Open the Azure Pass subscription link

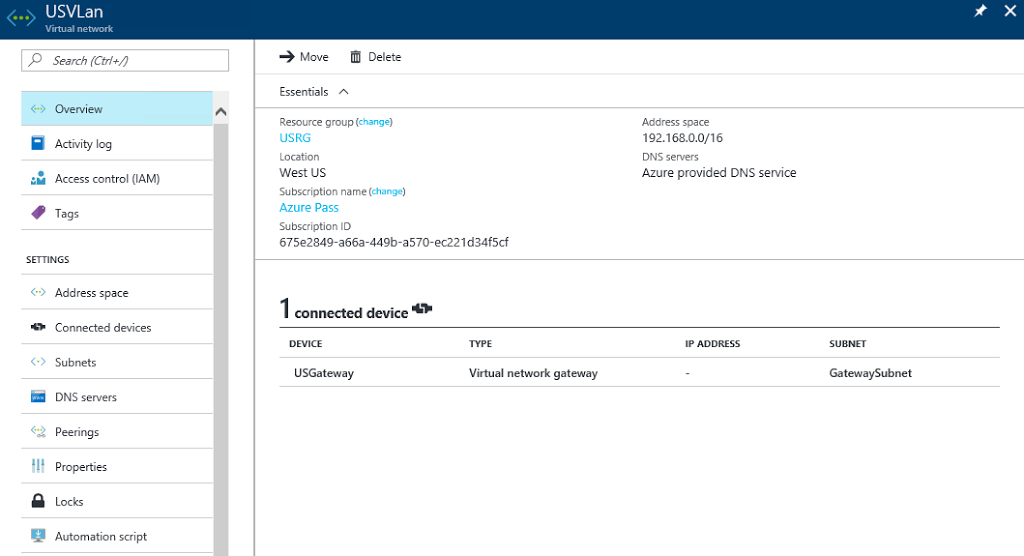[x=309, y=207]
